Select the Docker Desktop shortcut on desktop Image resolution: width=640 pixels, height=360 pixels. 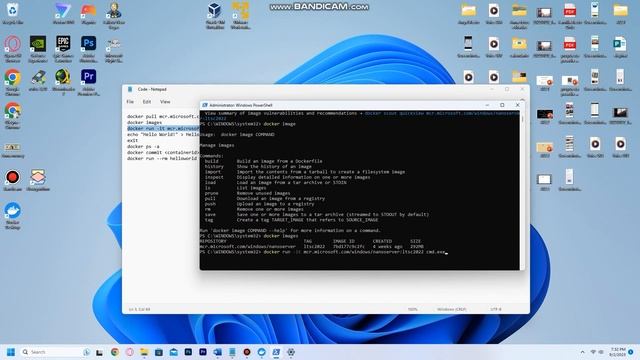13,216
